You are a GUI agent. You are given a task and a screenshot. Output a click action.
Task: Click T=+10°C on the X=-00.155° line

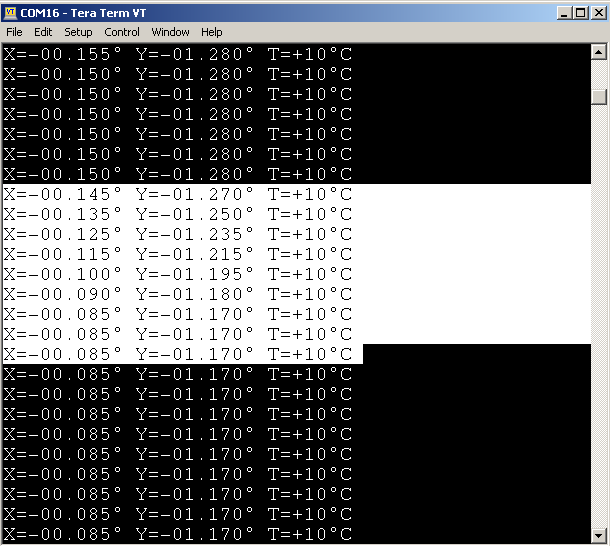pyautogui.click(x=310, y=54)
